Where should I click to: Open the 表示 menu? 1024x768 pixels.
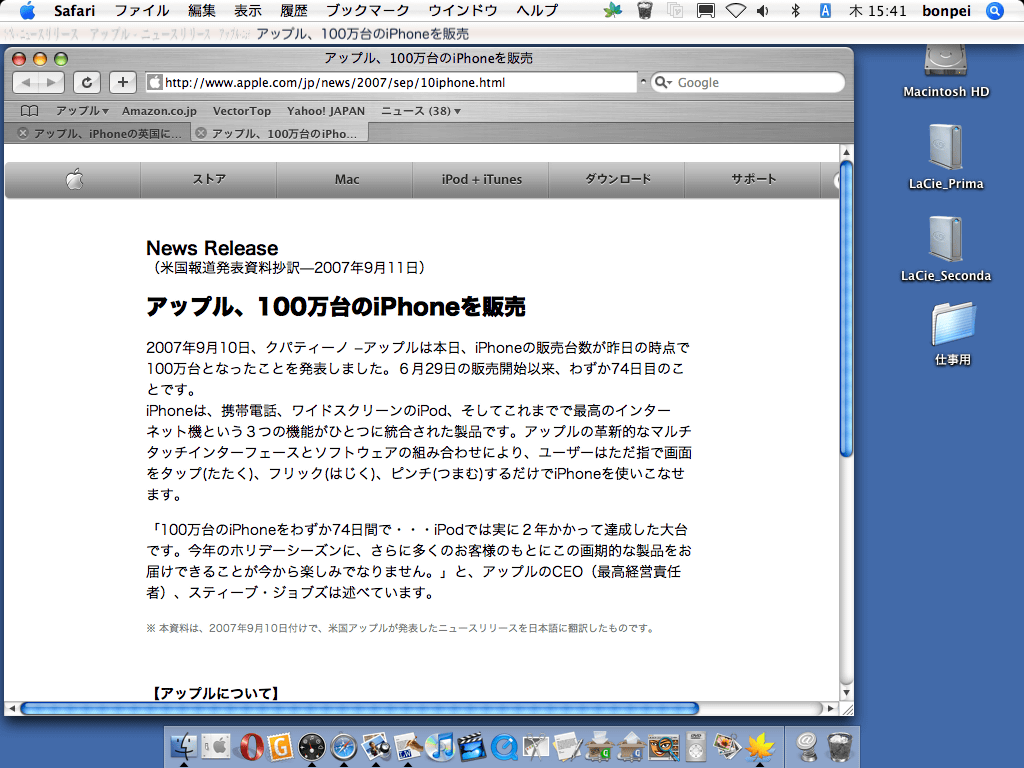point(248,10)
